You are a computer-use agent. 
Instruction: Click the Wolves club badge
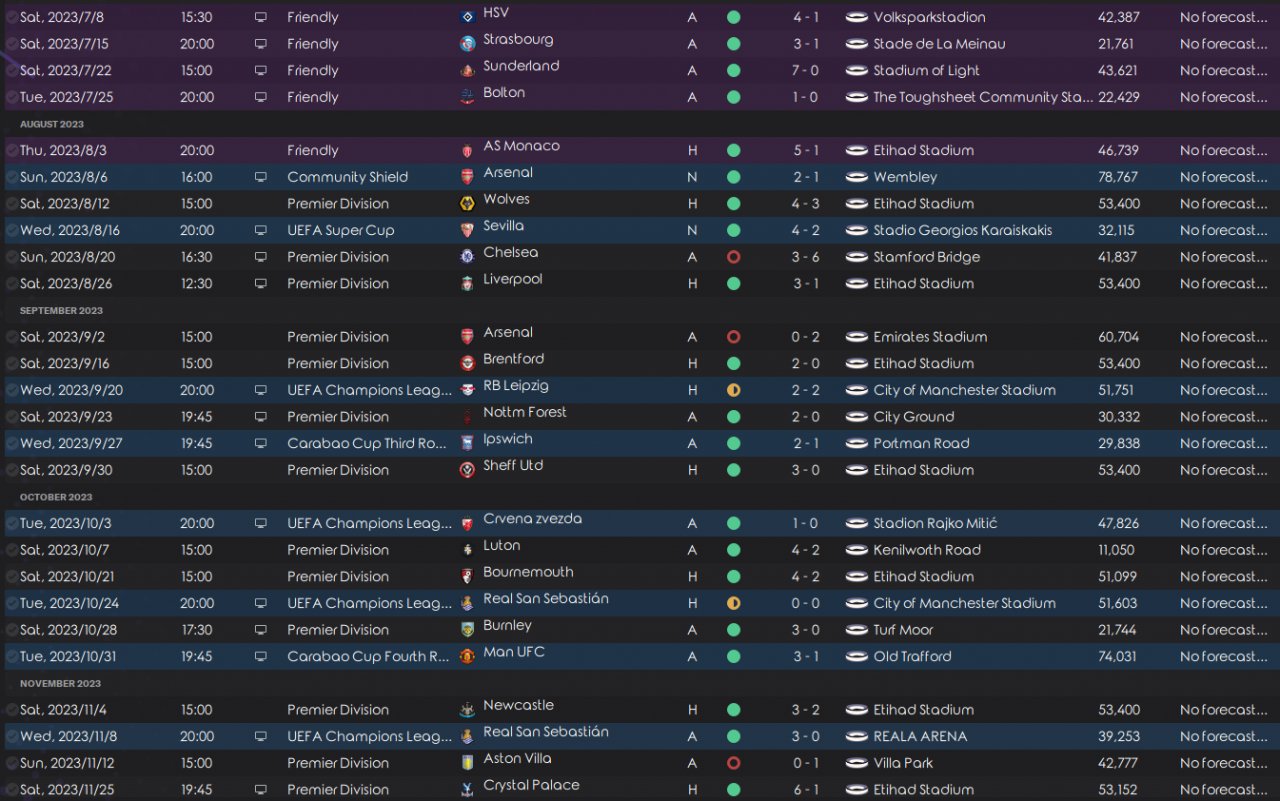467,204
